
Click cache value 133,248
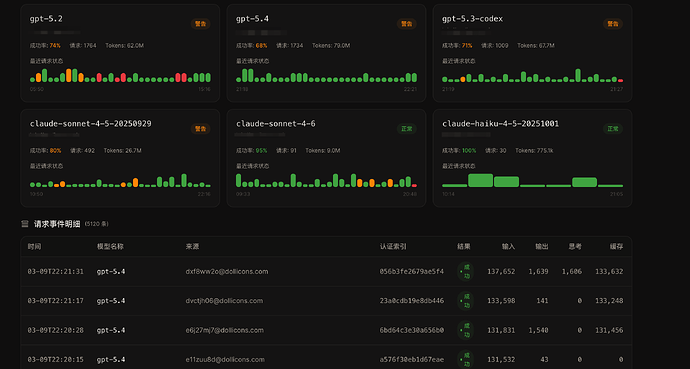coord(609,301)
